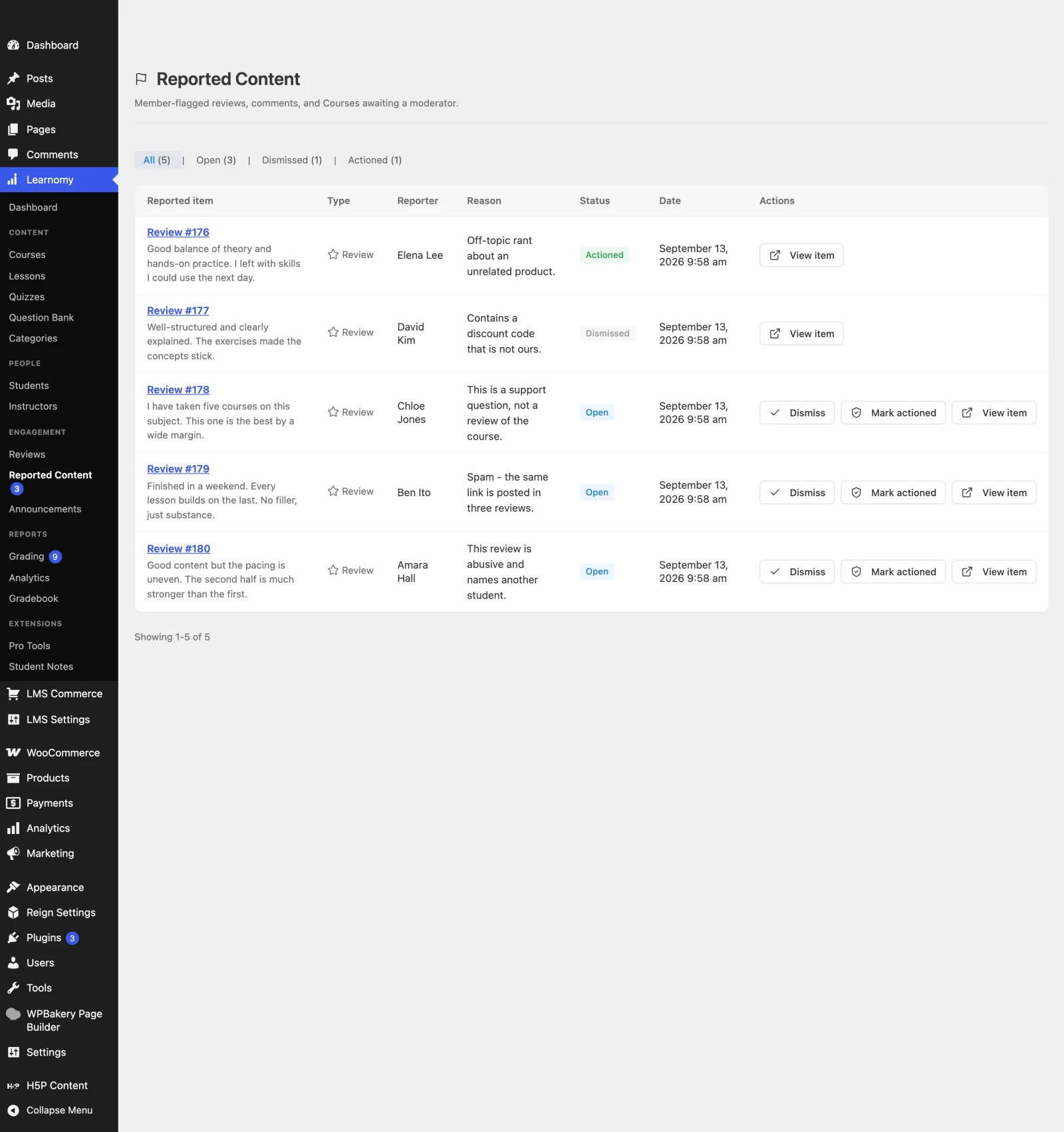Open Student Notes extension item
The height and width of the screenshot is (1132, 1064).
(x=41, y=667)
